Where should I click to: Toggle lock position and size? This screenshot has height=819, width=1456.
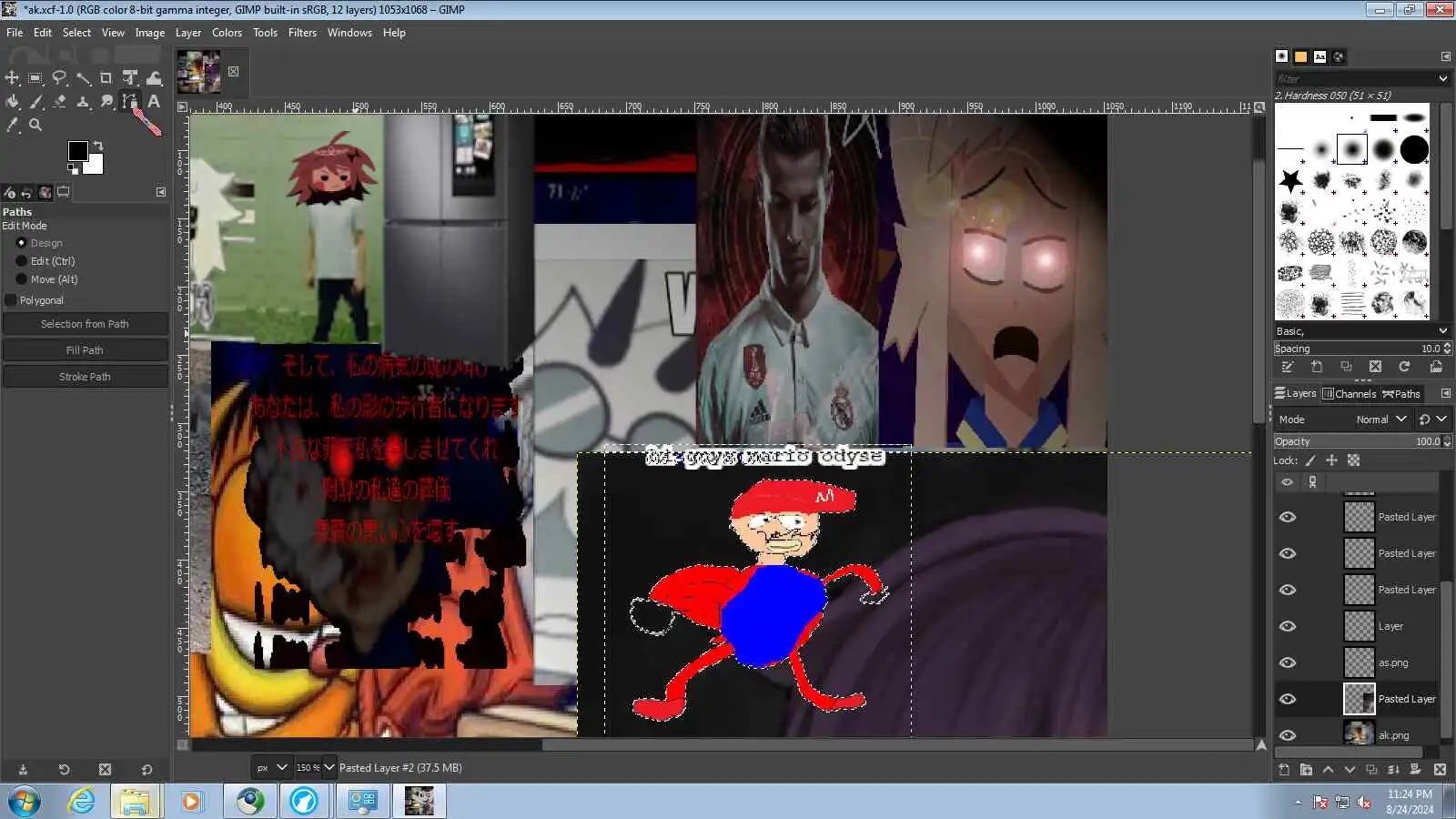click(x=1331, y=460)
